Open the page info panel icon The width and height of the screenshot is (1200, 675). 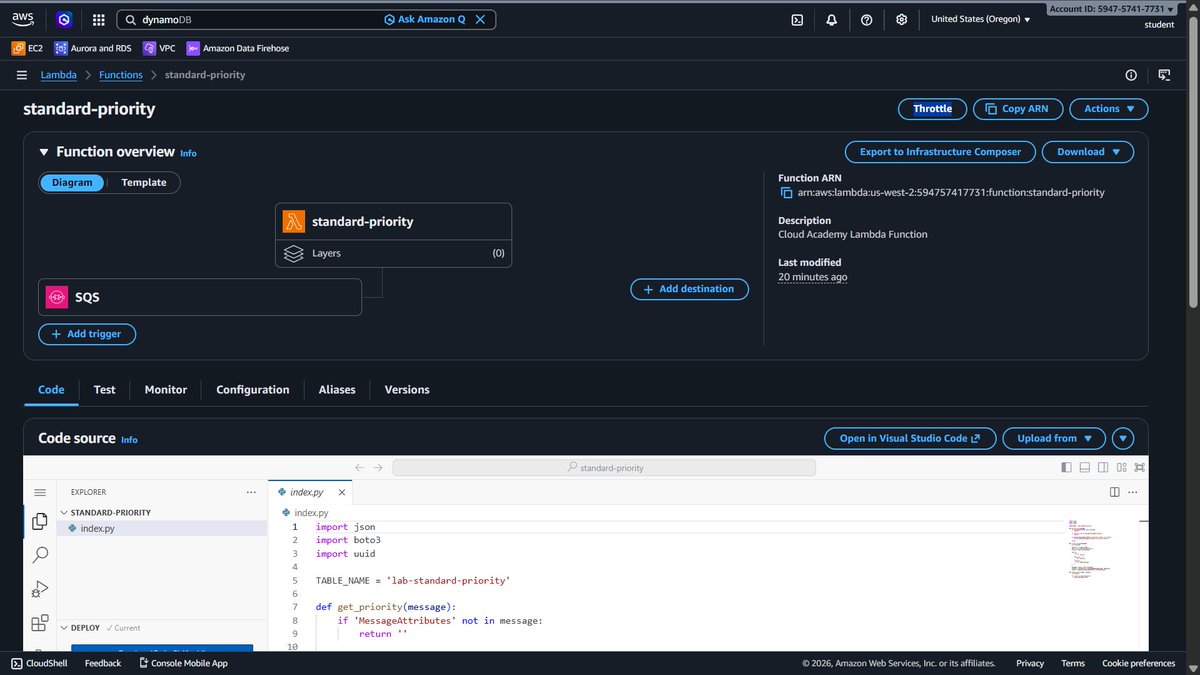pyautogui.click(x=1131, y=75)
